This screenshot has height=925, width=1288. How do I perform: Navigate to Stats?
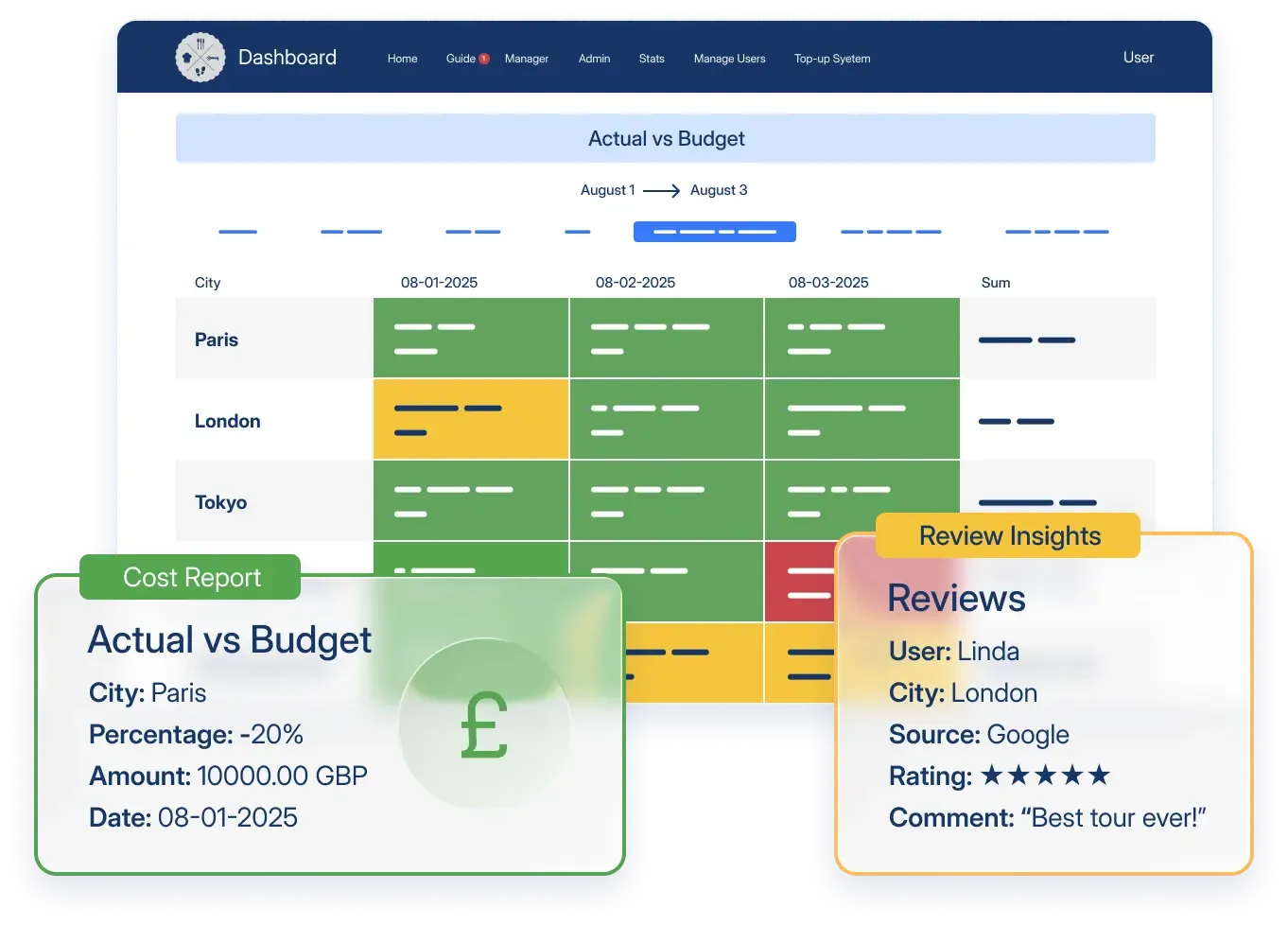(652, 59)
